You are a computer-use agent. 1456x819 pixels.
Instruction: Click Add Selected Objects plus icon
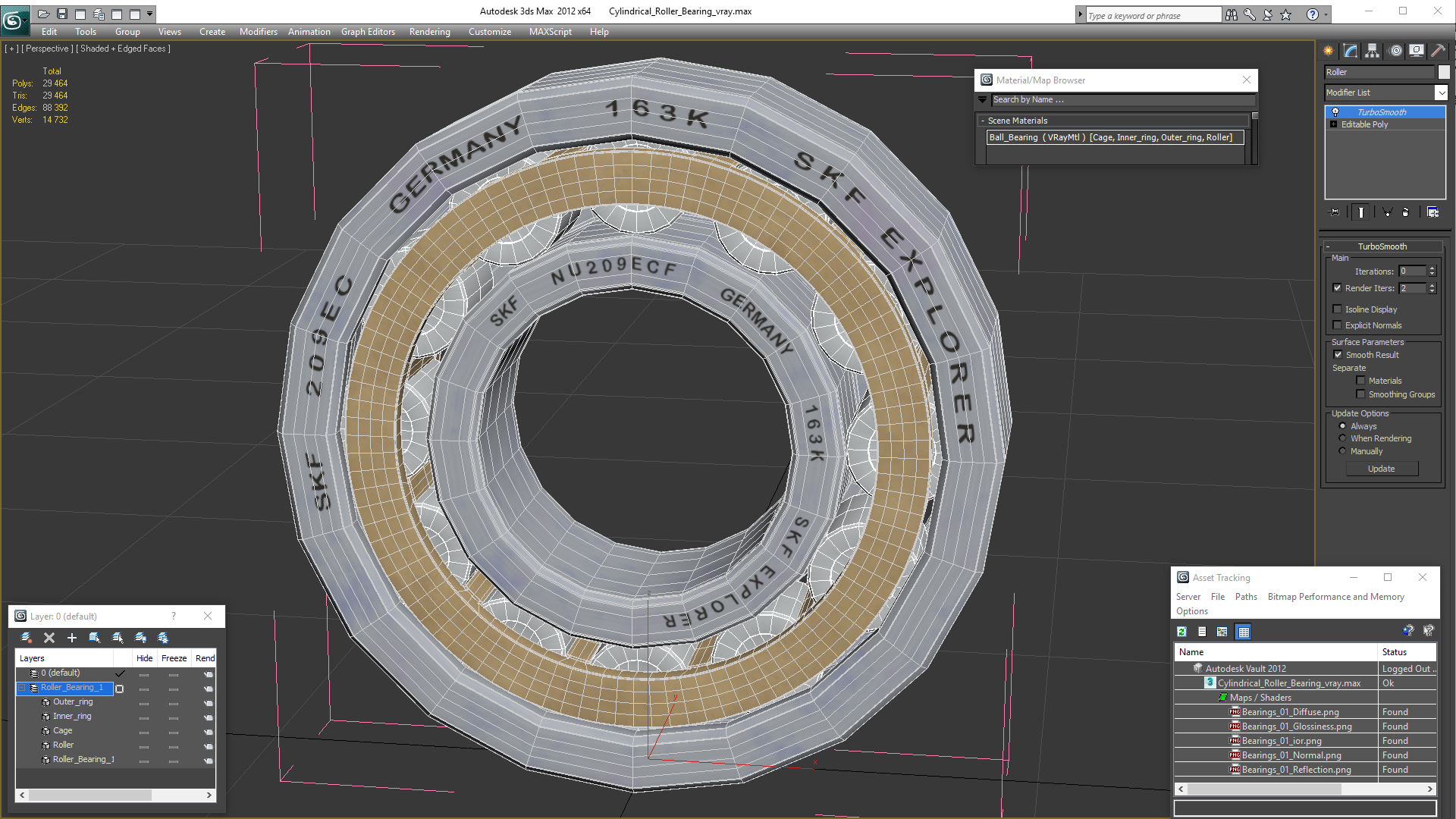click(x=72, y=638)
